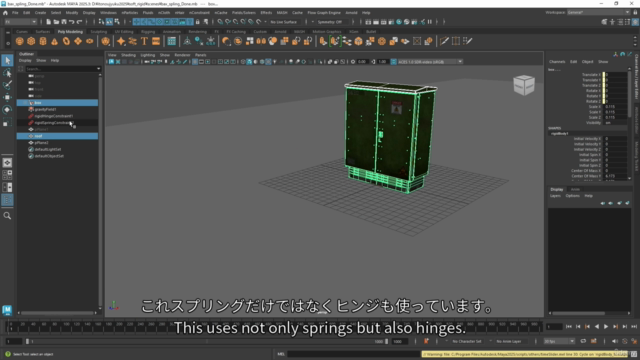Toggle playback loop mode button
The width and height of the screenshot is (640, 360).
pyautogui.click(x=583, y=341)
